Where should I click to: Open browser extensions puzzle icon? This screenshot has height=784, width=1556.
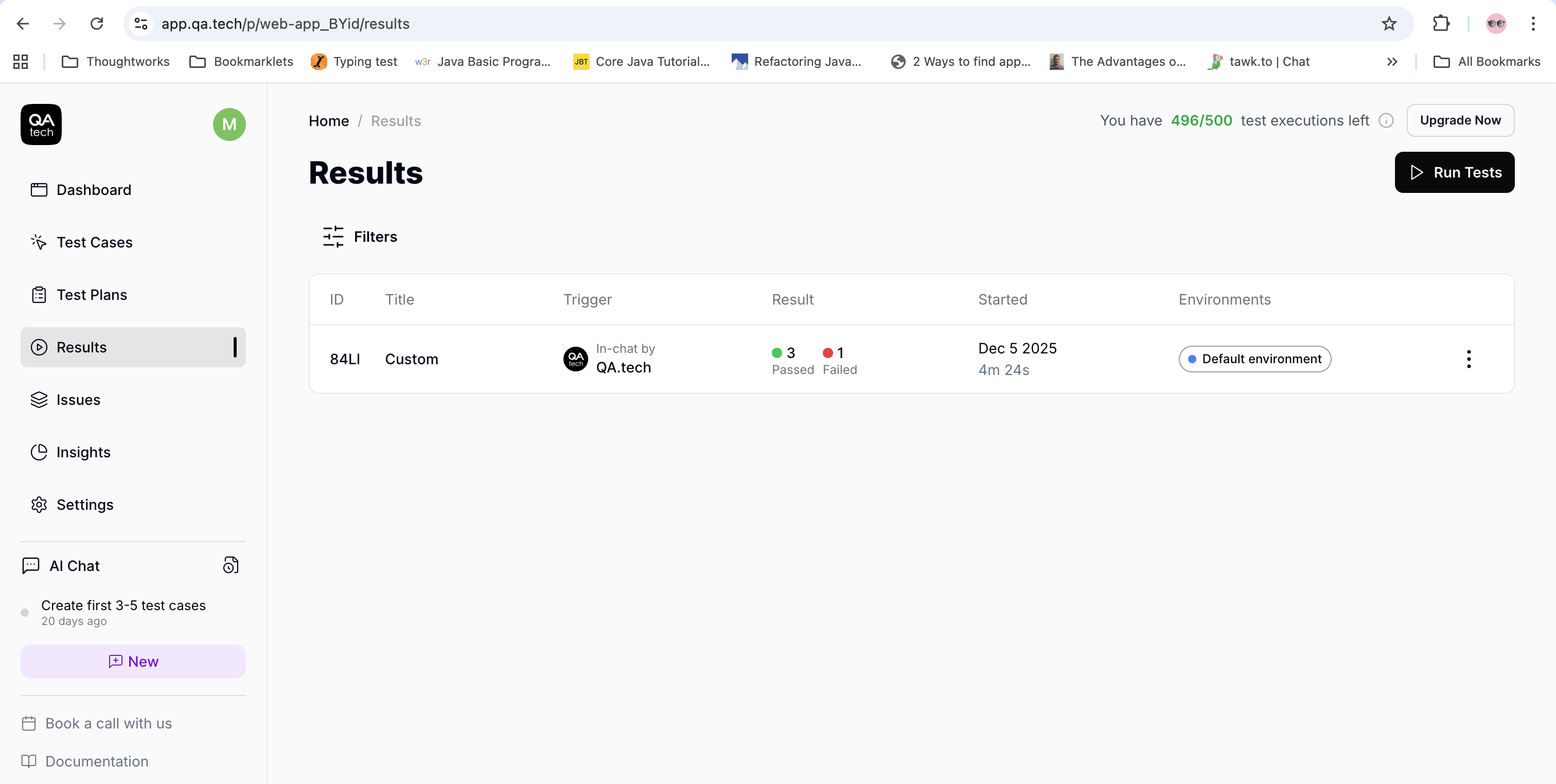point(1441,24)
